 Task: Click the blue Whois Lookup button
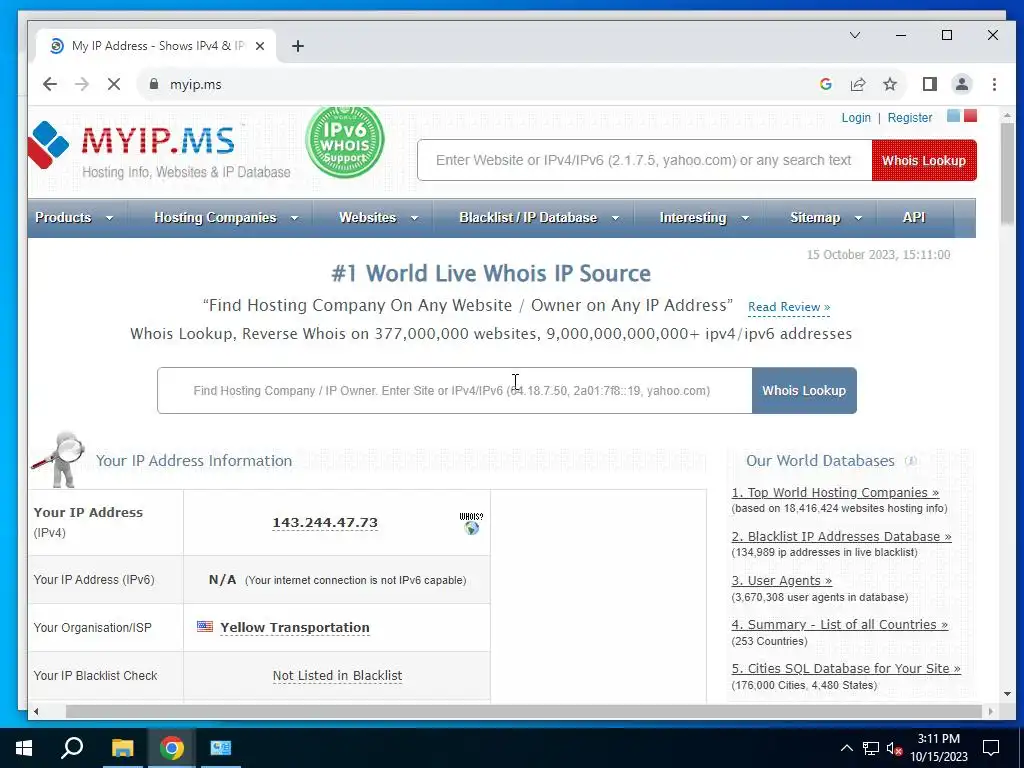point(804,391)
